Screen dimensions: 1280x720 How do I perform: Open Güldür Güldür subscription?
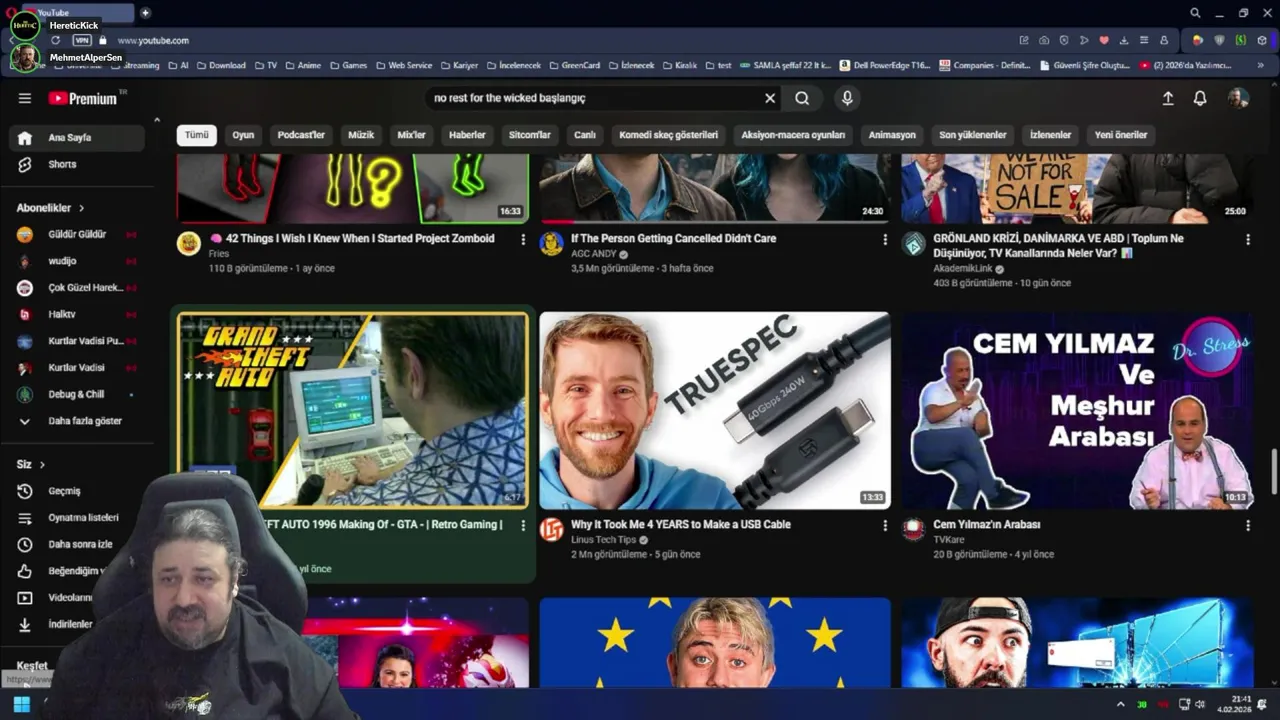[77, 234]
